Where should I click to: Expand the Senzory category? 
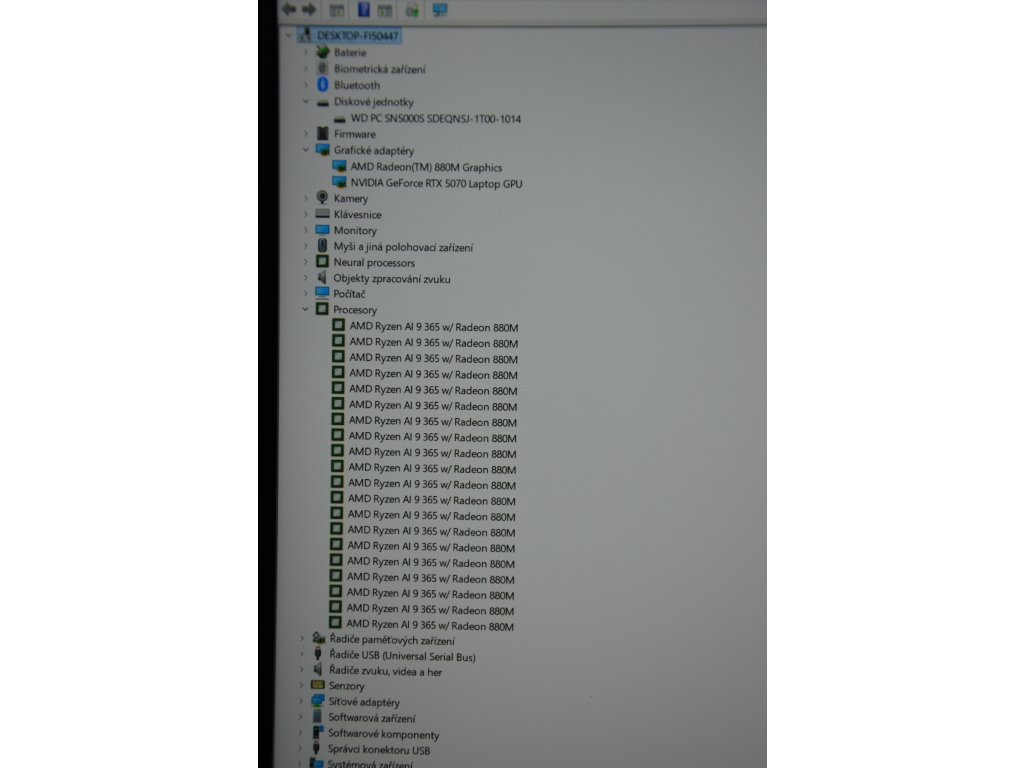pyautogui.click(x=300, y=686)
